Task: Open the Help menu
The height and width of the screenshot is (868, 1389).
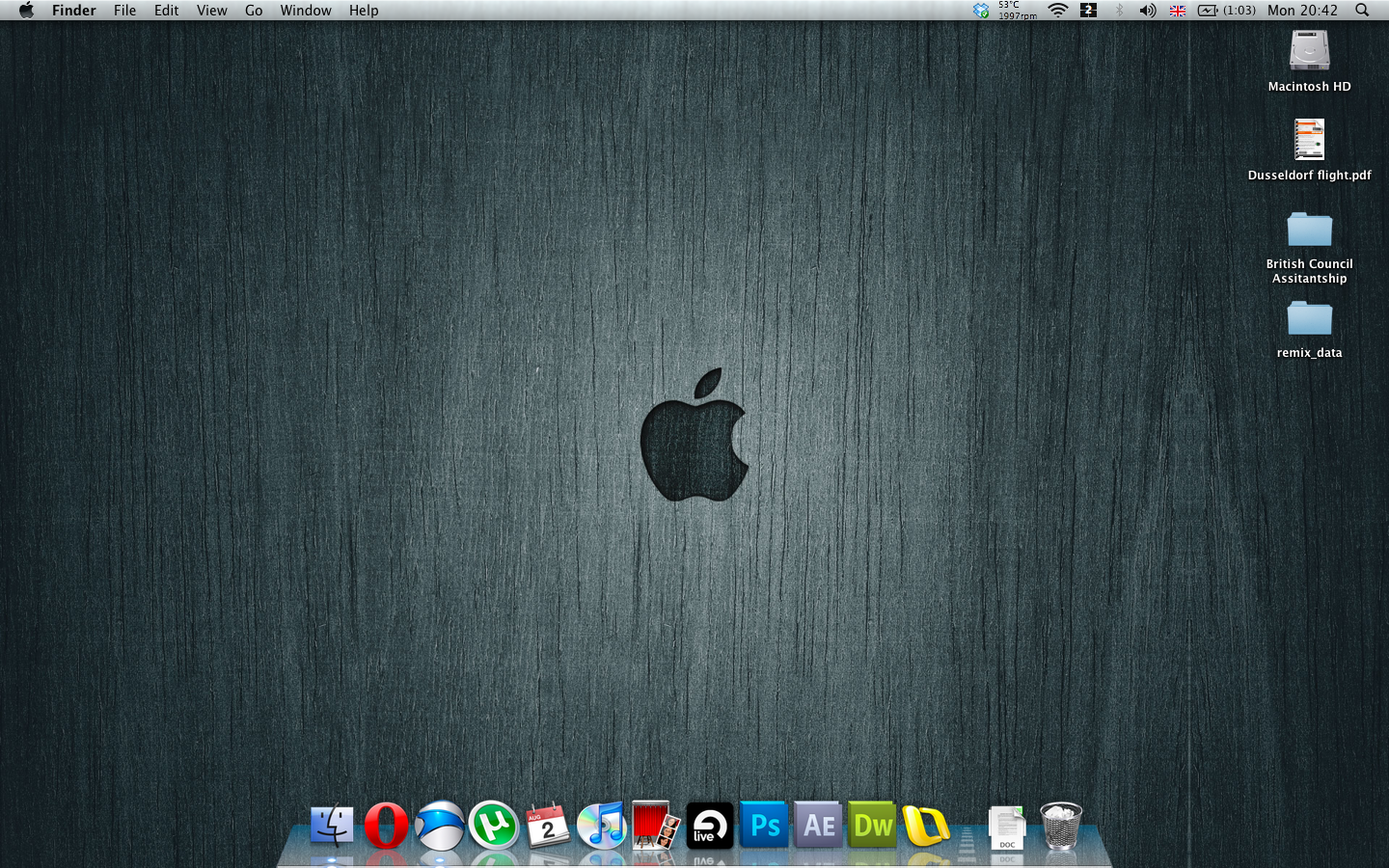Action: 364,11
